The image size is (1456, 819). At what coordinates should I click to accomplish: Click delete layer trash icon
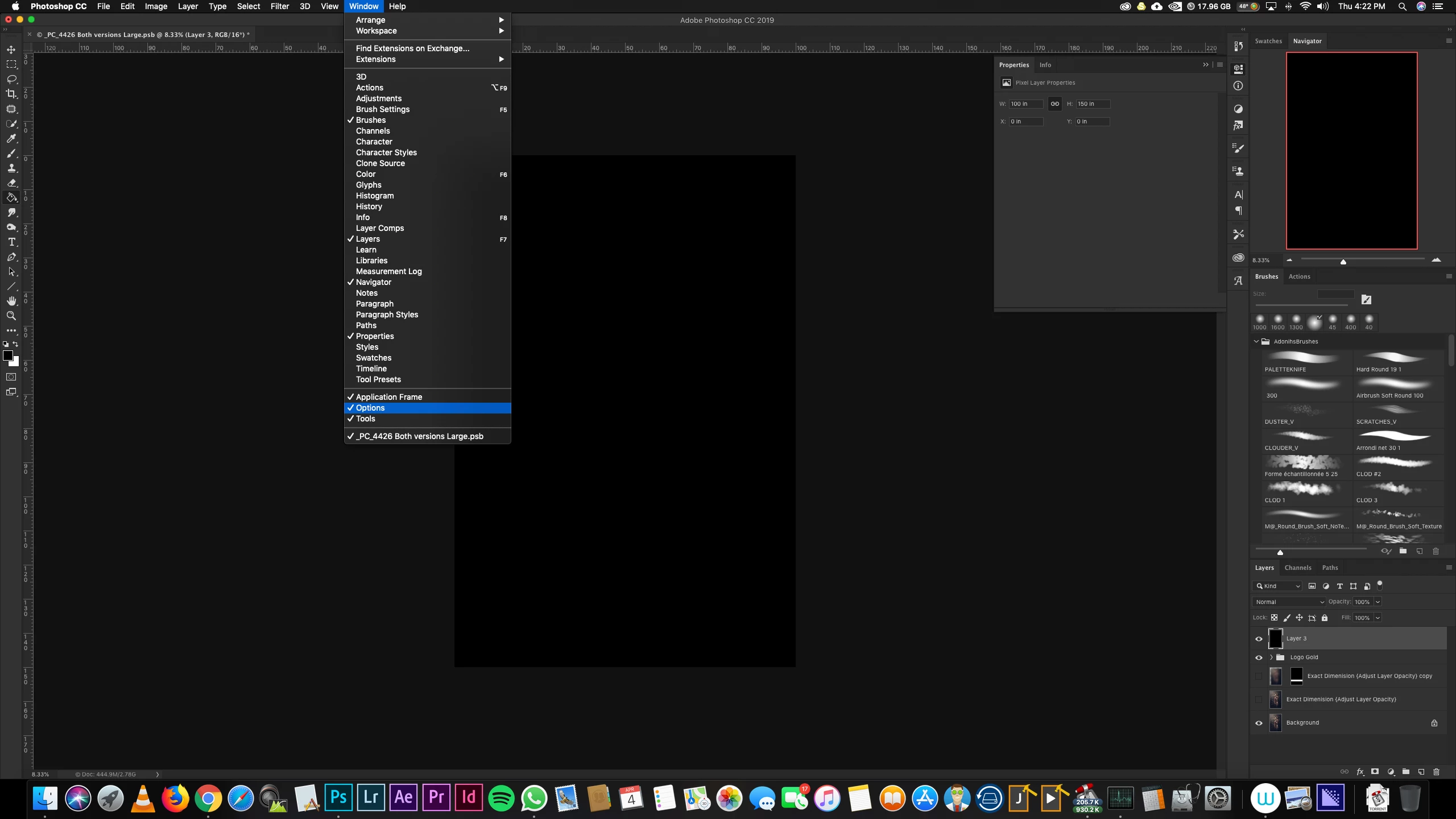[x=1436, y=772]
